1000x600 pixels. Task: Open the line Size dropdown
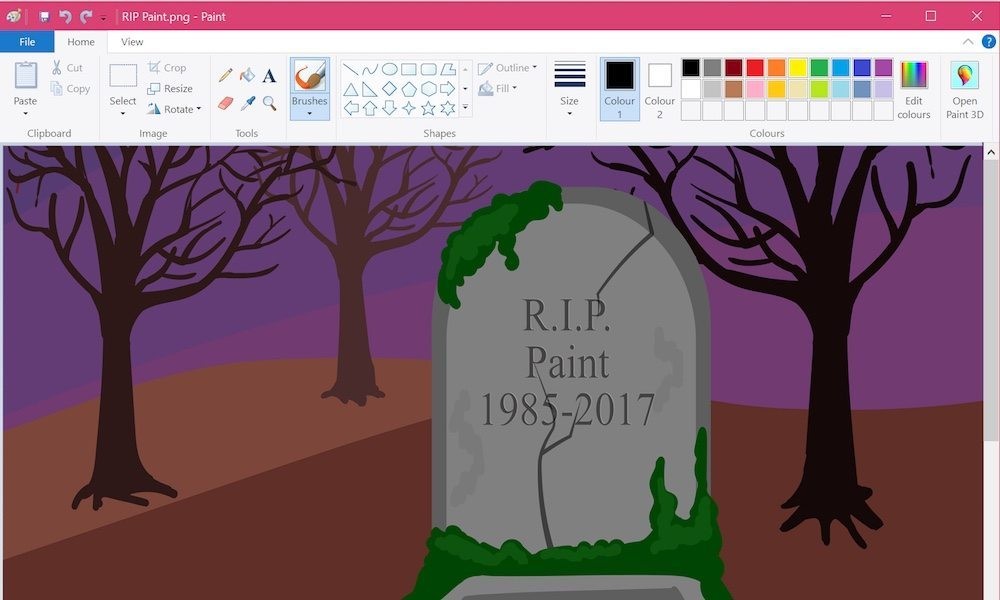tap(570, 89)
